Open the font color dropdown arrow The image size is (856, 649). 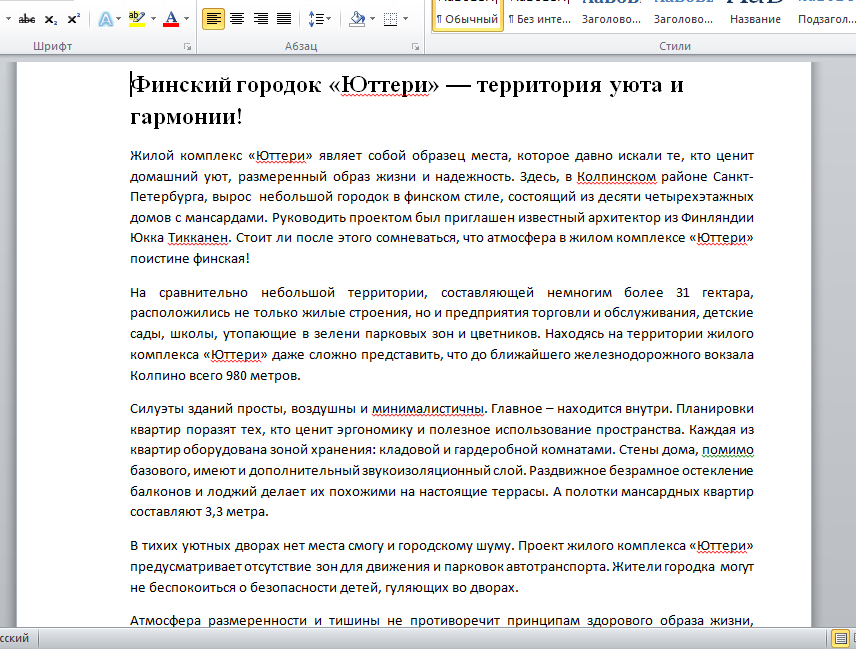(x=187, y=19)
